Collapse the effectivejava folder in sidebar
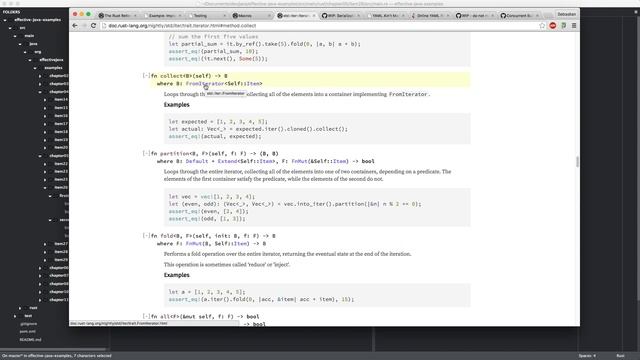The height and width of the screenshot is (360, 640). pyautogui.click(x=30, y=60)
